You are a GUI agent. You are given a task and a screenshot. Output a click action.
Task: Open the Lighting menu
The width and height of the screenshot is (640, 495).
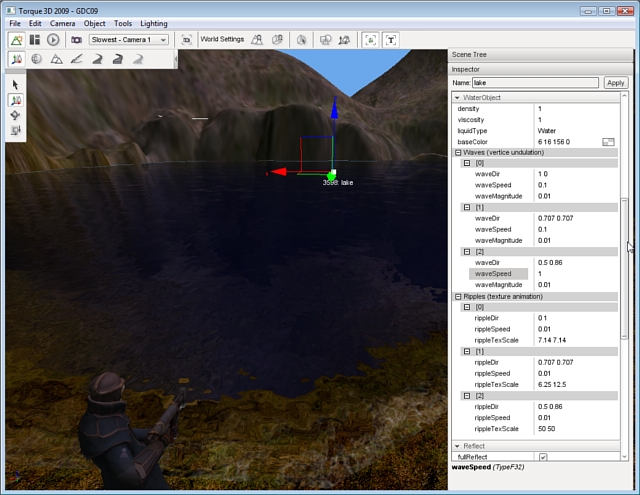click(x=153, y=22)
